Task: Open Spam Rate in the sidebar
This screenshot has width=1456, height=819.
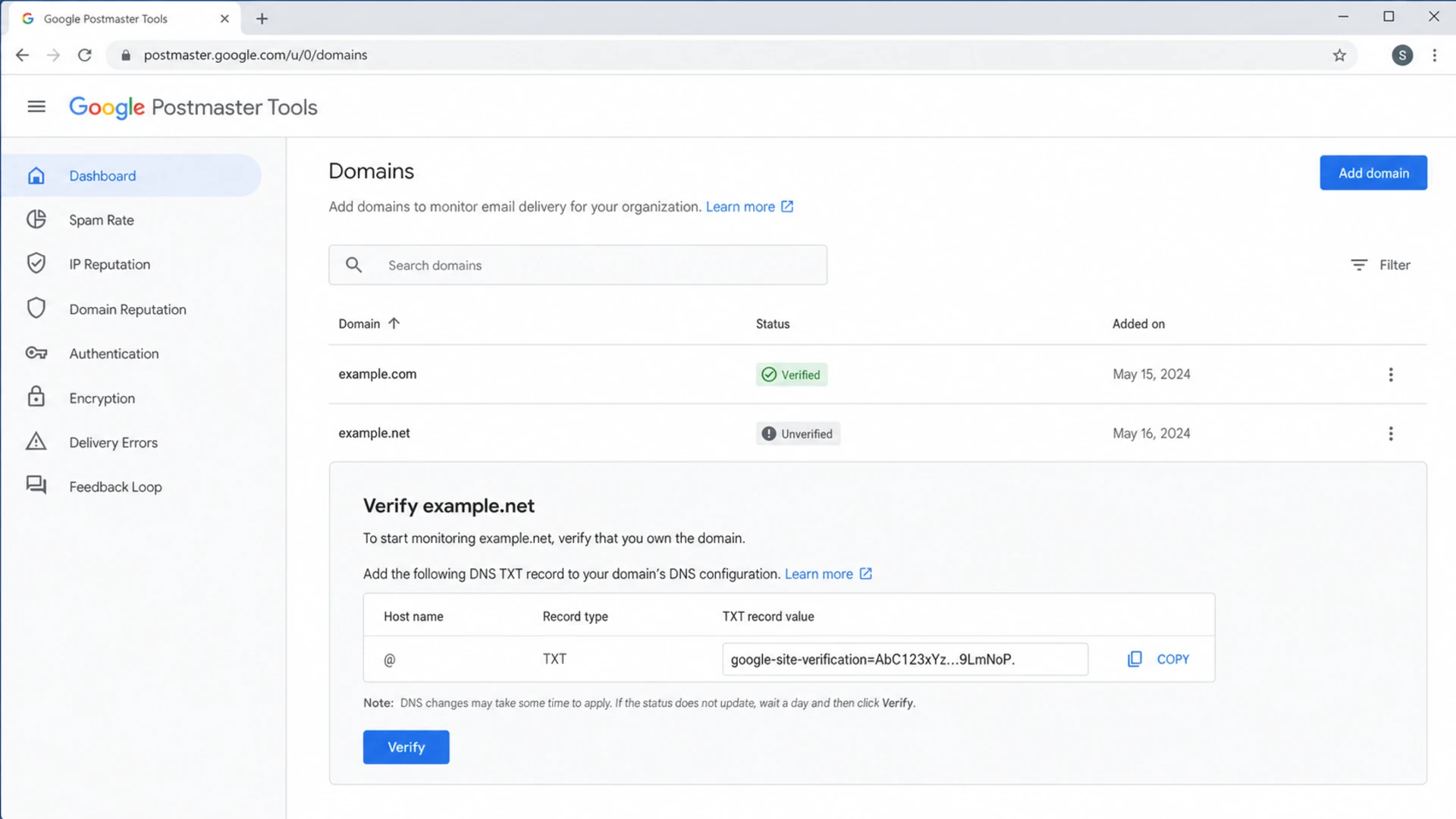Action: click(x=131, y=220)
